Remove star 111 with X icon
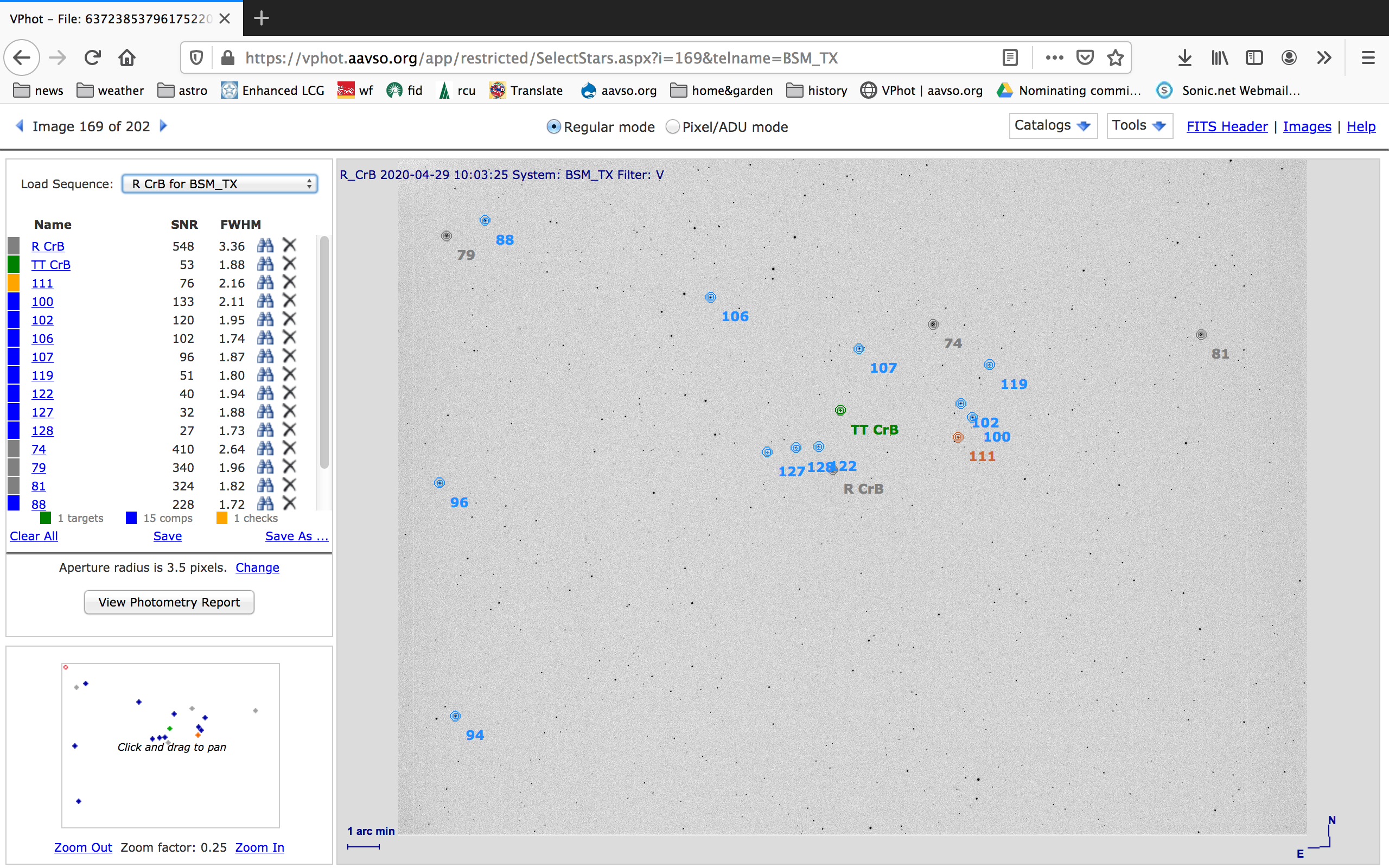The width and height of the screenshot is (1389, 868). point(290,283)
